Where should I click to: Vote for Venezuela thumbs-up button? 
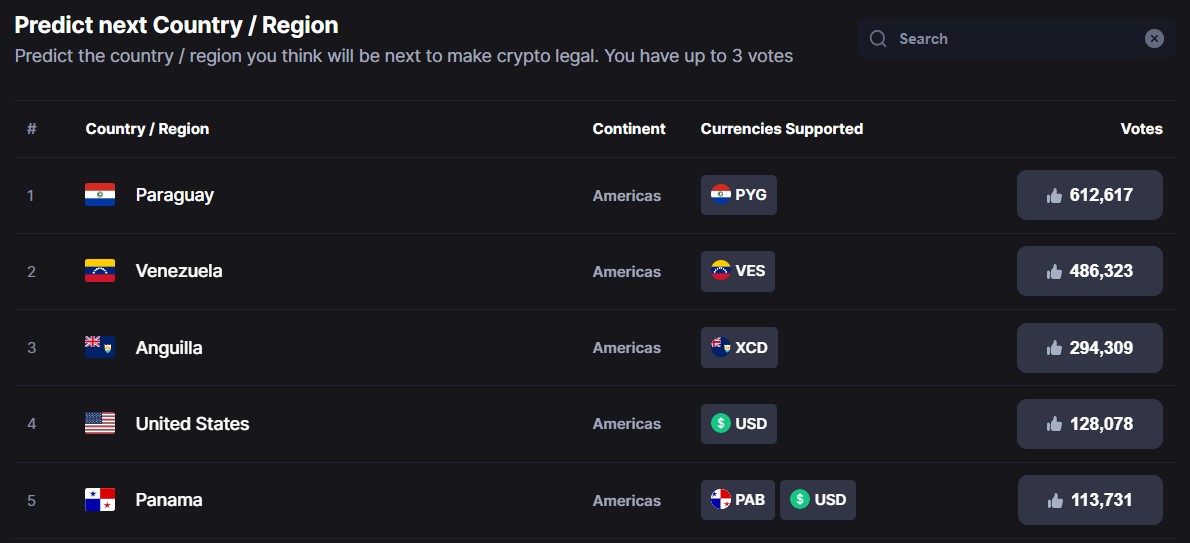tap(1089, 271)
